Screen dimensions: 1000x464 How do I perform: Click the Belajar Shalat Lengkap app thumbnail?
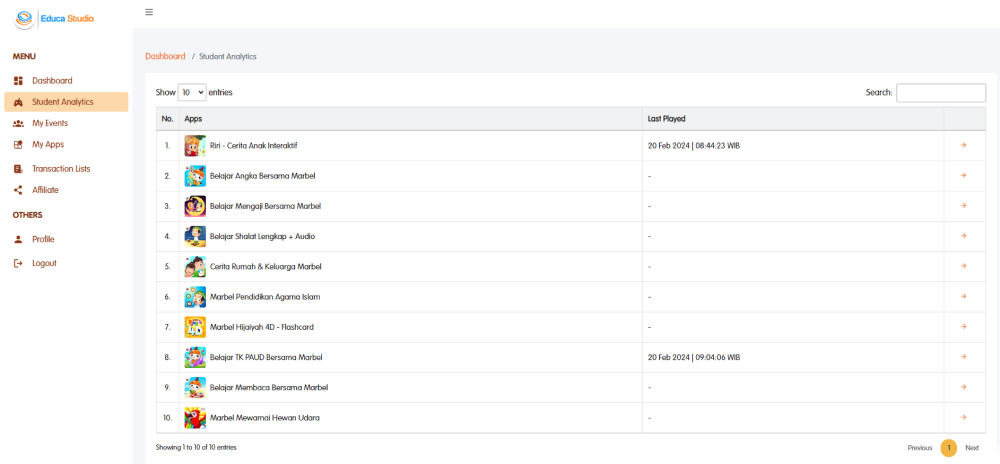coord(195,236)
